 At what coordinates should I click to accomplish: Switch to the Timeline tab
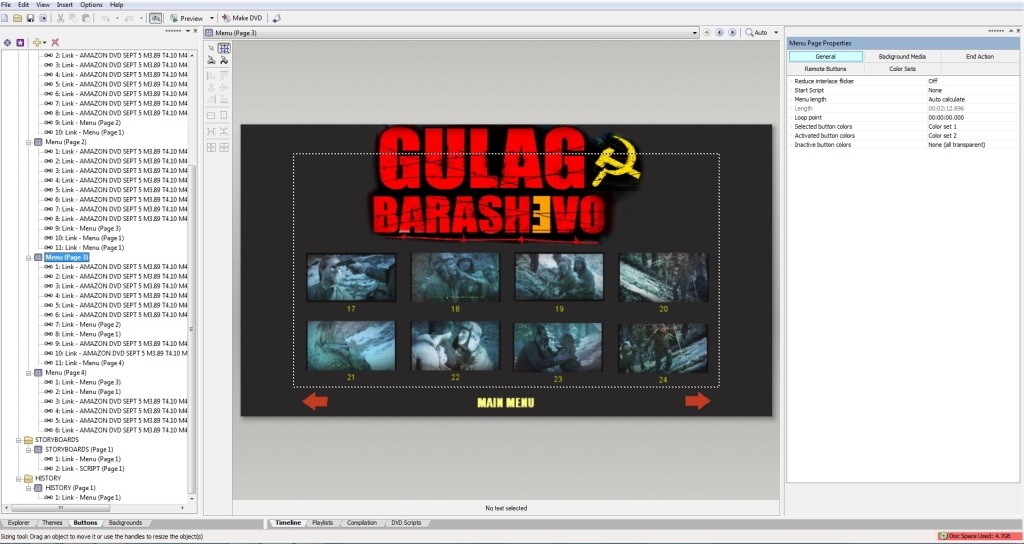(288, 523)
